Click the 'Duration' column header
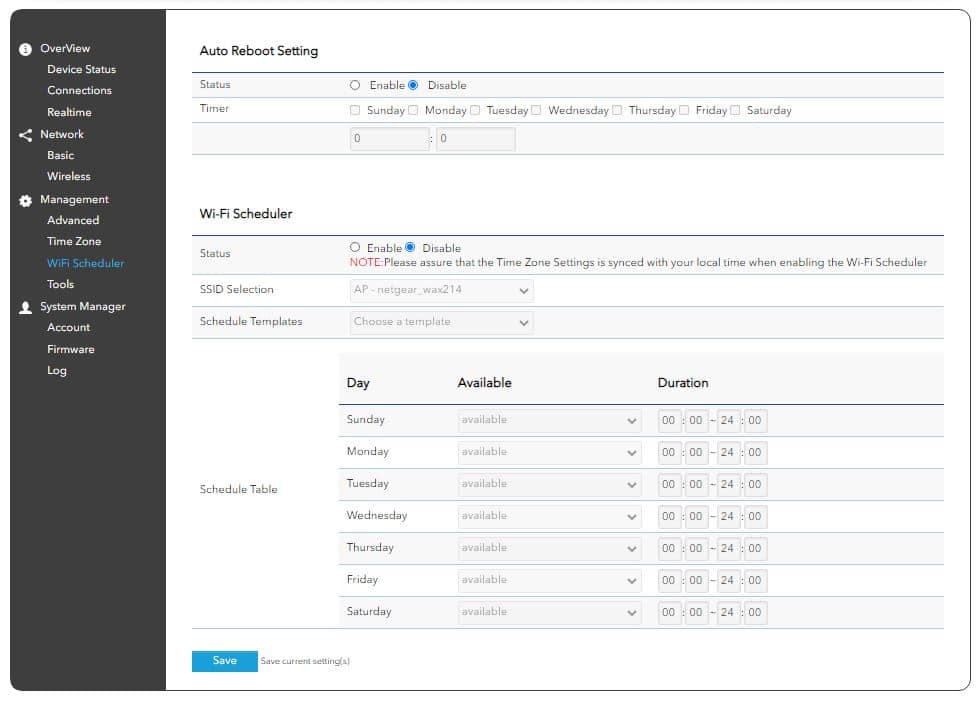Viewport: 979px width, 702px height. coord(683,383)
